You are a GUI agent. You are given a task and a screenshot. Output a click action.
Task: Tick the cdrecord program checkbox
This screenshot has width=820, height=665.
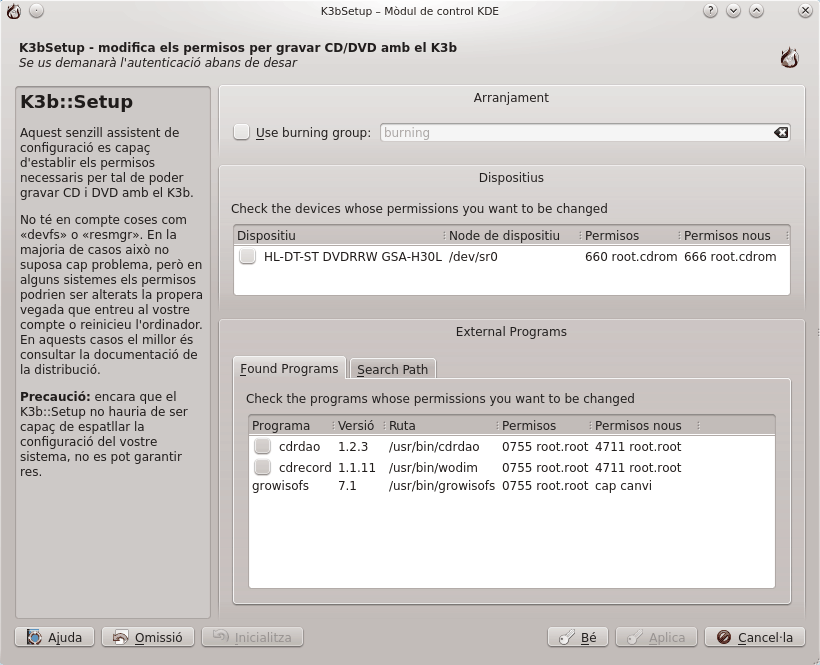(262, 468)
